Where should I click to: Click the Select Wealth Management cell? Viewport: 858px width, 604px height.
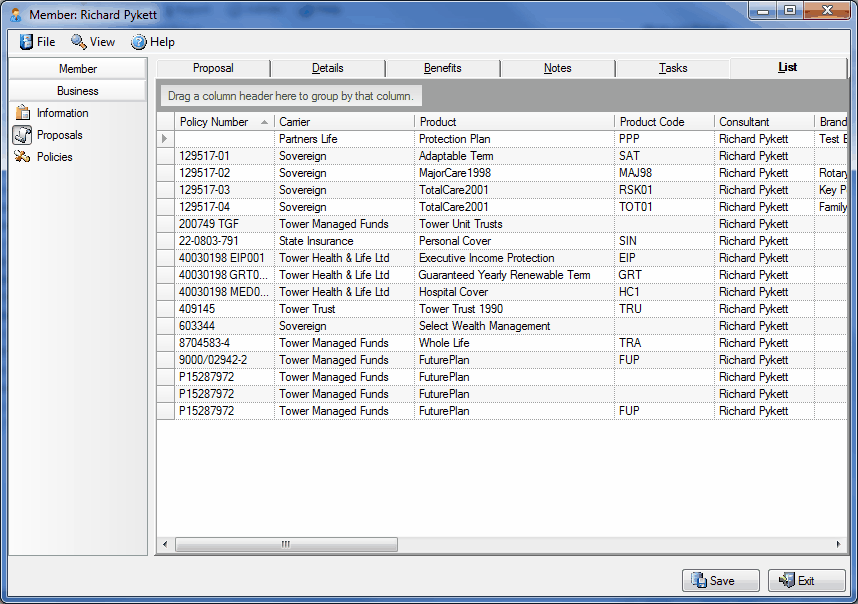(x=514, y=326)
